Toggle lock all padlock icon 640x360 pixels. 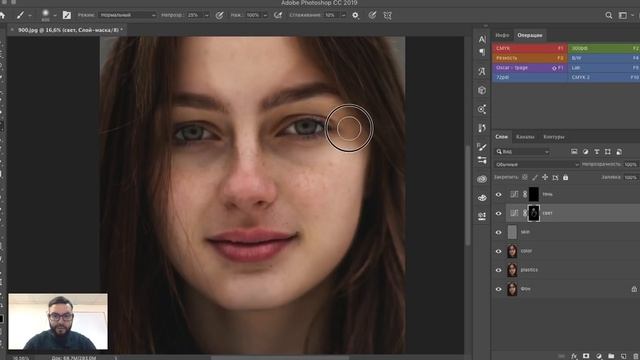click(x=565, y=177)
